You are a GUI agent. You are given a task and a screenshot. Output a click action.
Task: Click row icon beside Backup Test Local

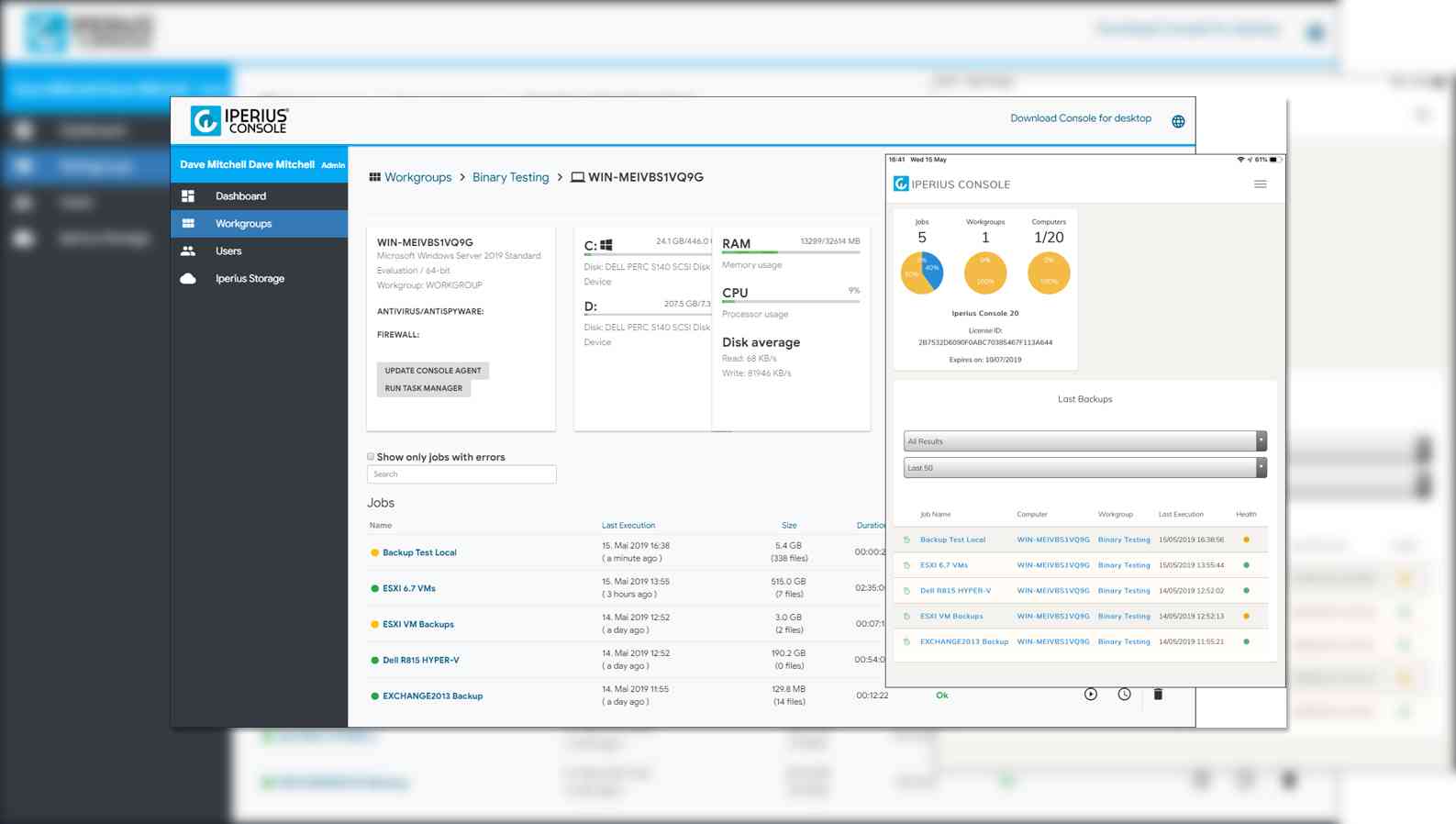point(906,540)
